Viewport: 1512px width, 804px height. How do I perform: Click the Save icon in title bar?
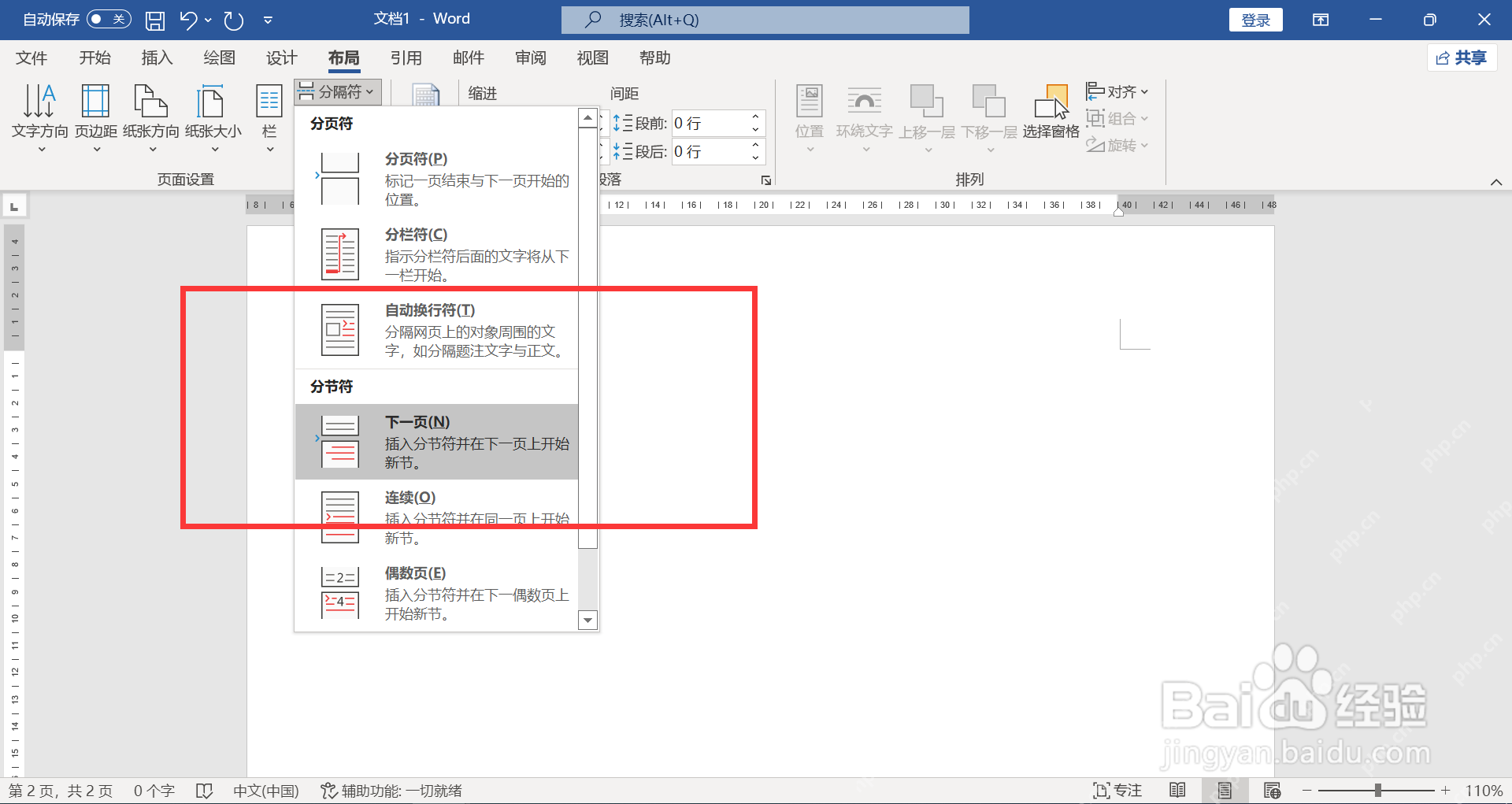point(155,20)
